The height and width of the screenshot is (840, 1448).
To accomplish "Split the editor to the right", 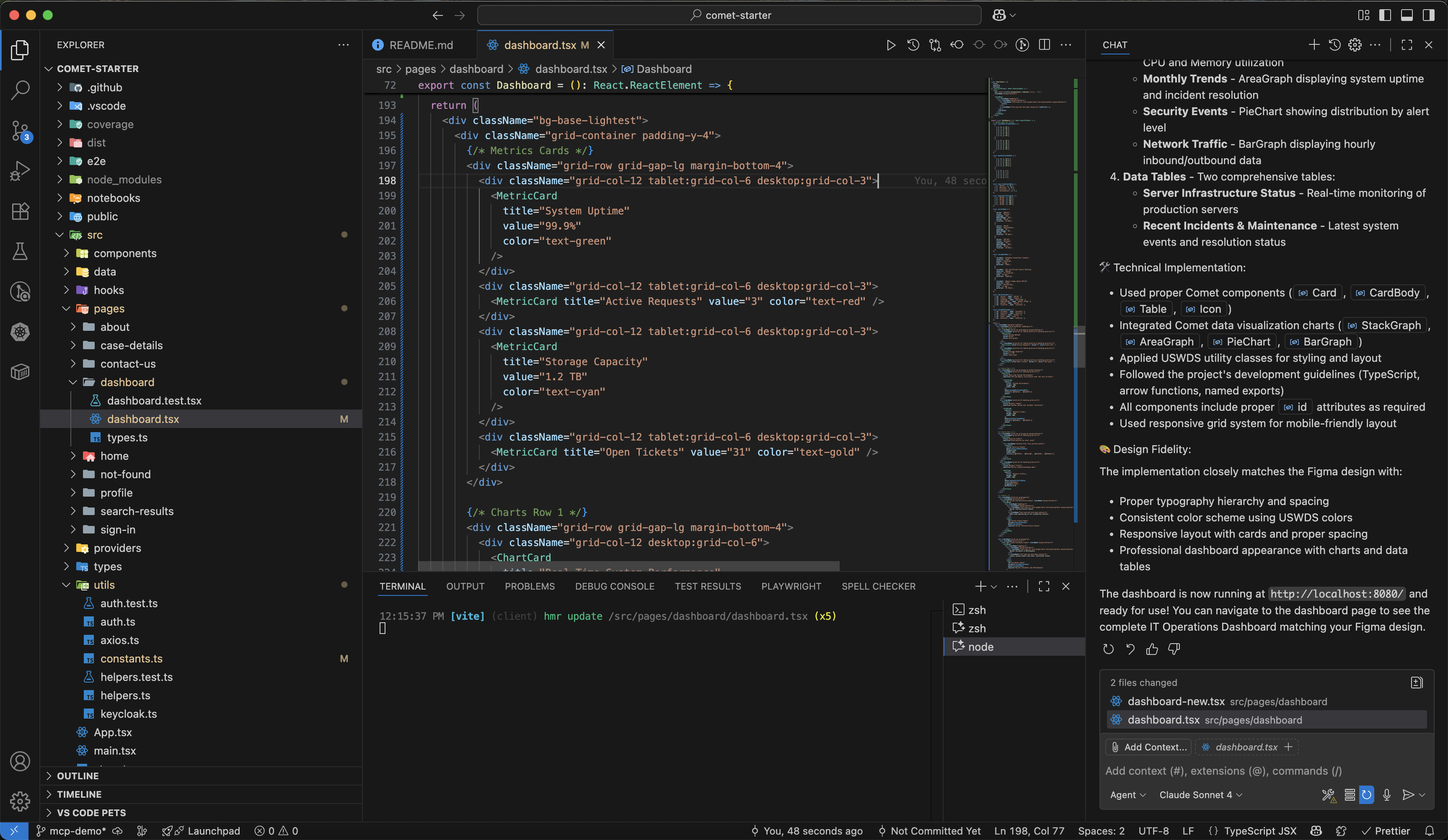I will (1044, 45).
